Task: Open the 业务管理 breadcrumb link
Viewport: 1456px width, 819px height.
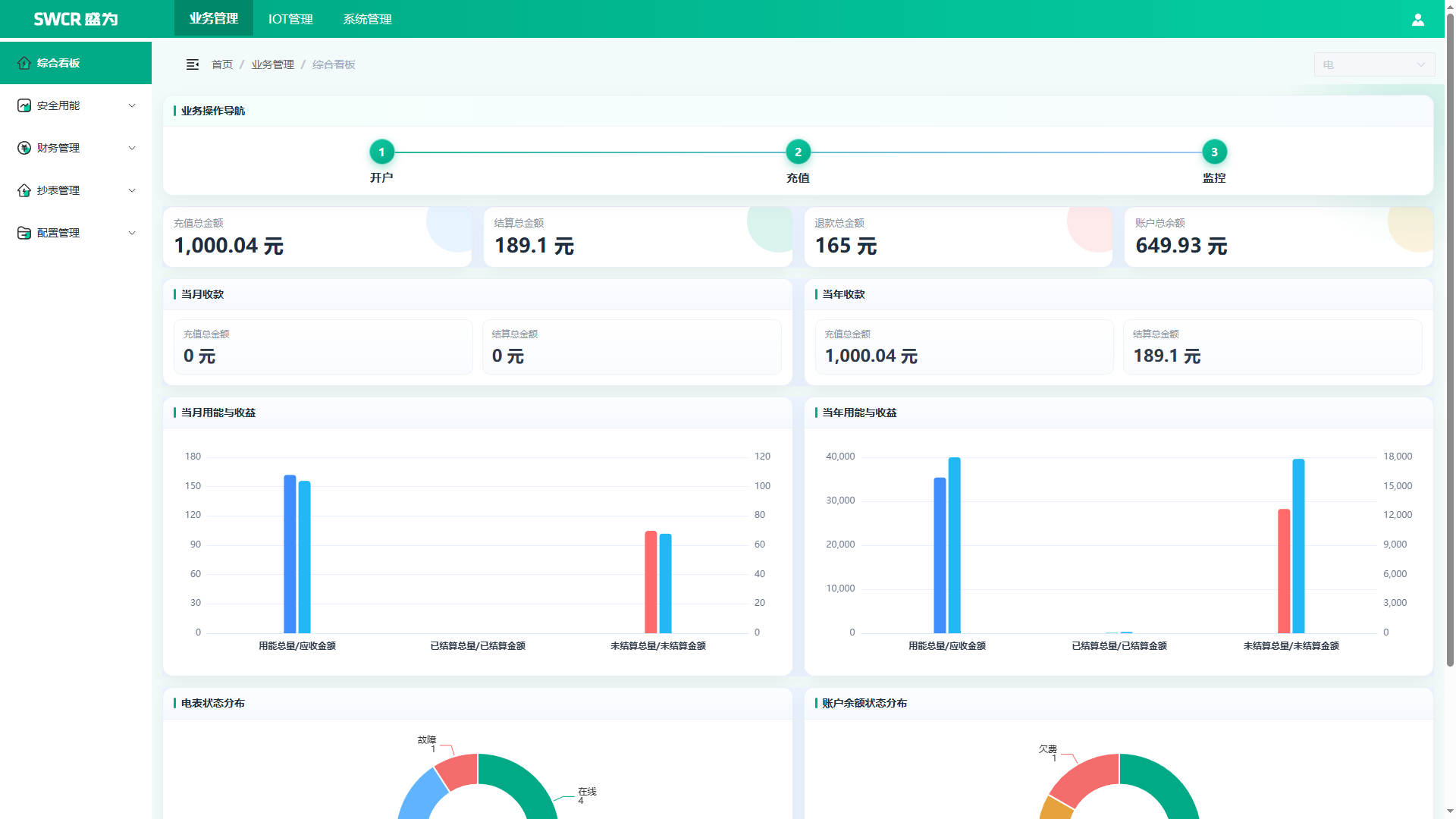Action: [x=273, y=64]
